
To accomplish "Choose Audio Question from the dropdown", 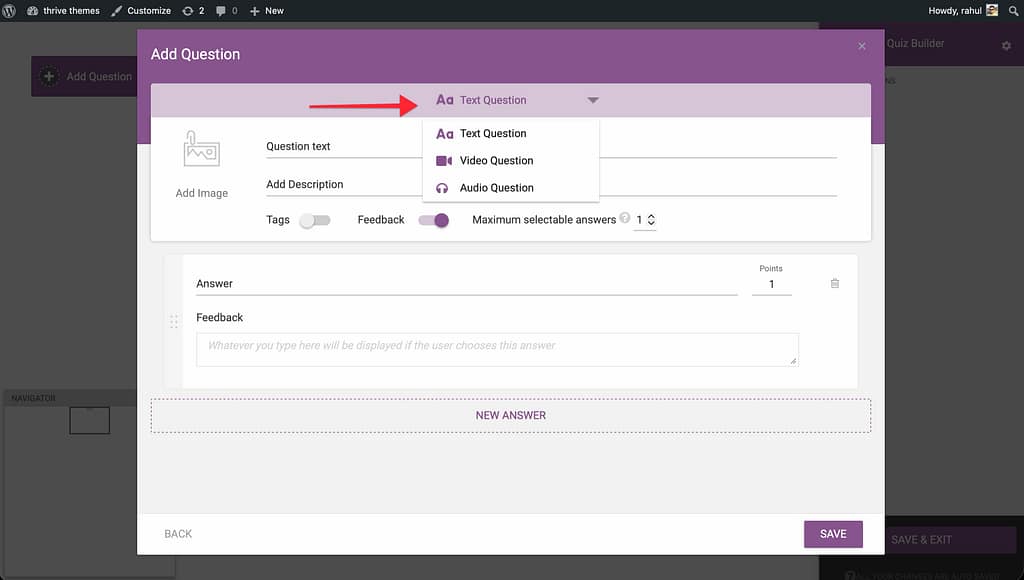I will (496, 188).
